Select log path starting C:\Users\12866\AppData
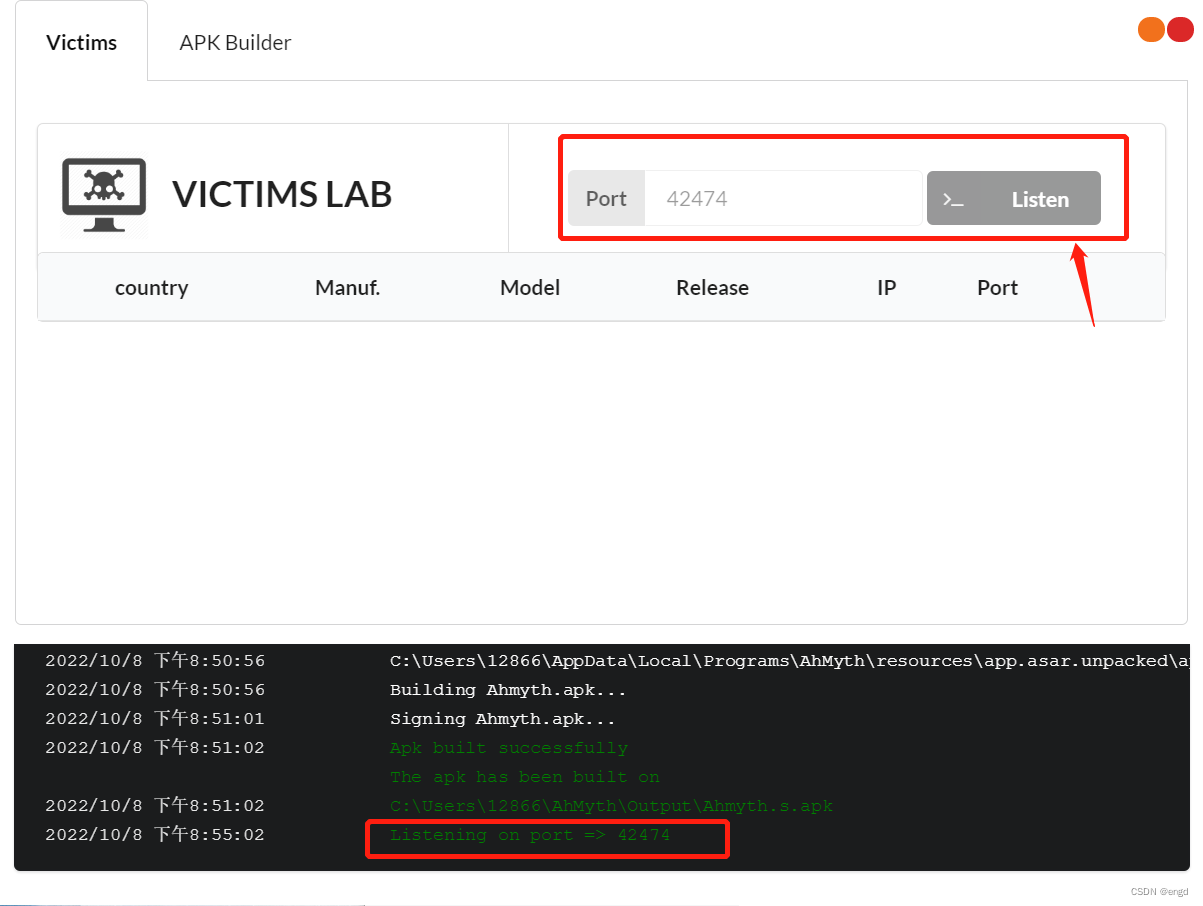This screenshot has height=906, width=1203. [x=789, y=661]
